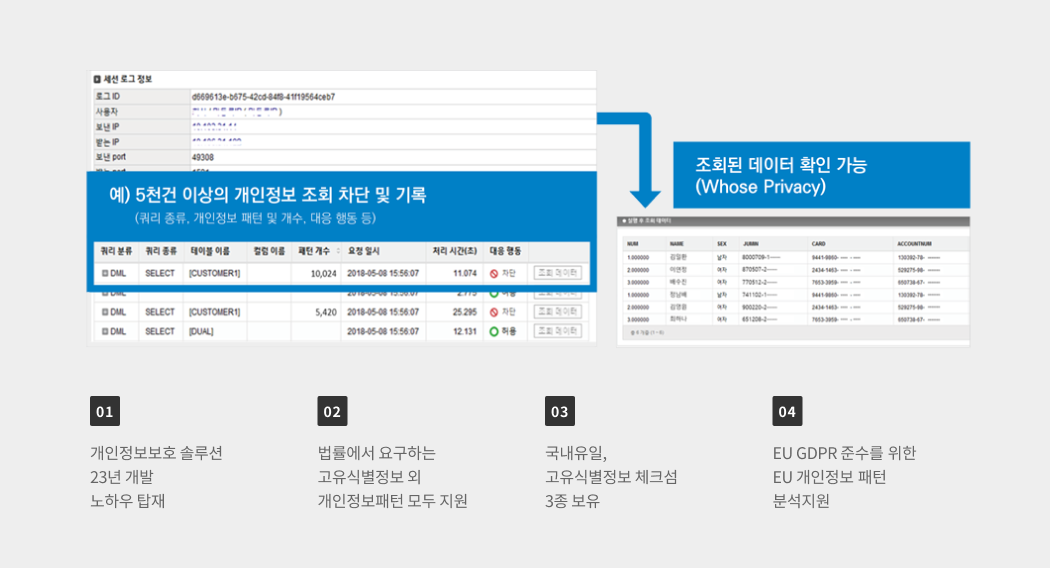The image size is (1050, 568).
Task: Sort by the 패턴 개수 column arrows
Action: tap(338, 251)
